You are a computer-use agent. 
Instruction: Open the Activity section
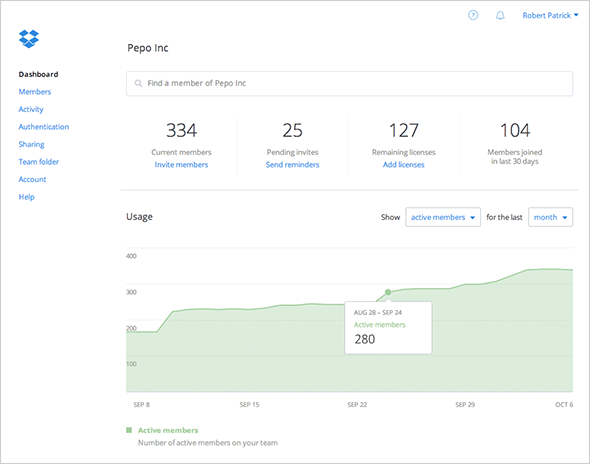31,110
